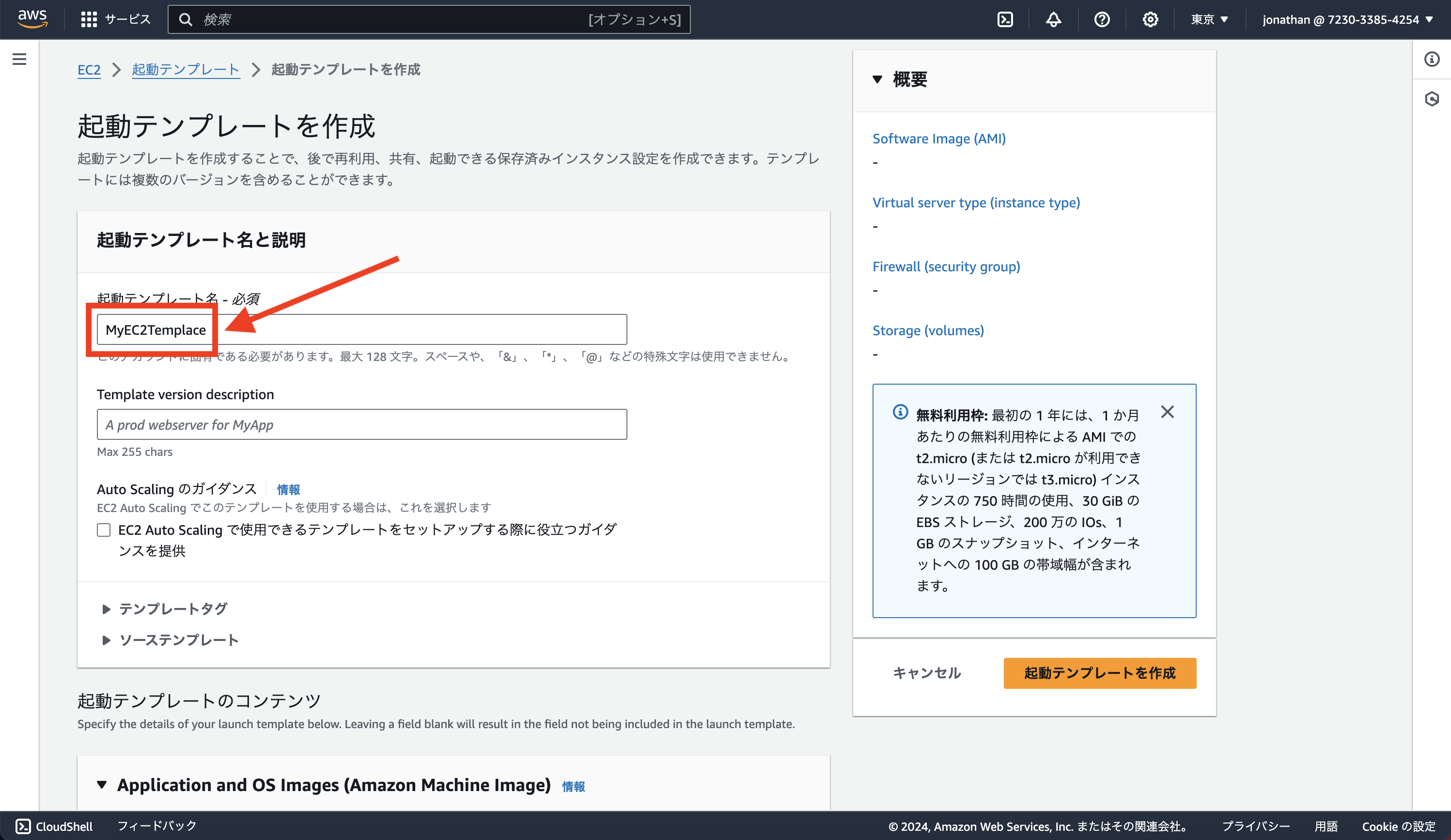Expand the テンプレートタグ section
Image resolution: width=1451 pixels, height=840 pixels.
(x=107, y=608)
